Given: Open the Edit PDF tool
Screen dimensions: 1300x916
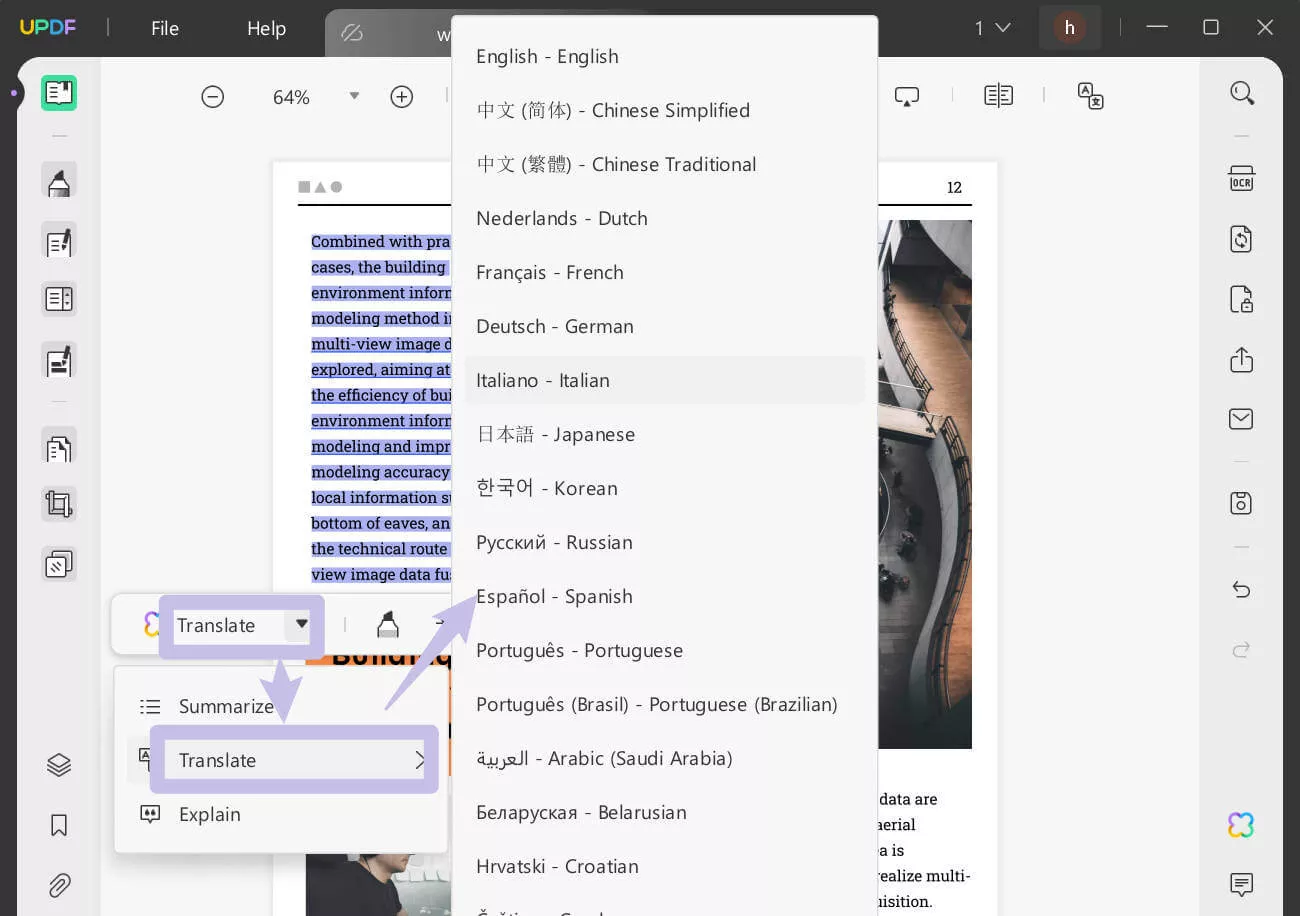Looking at the screenshot, I should pos(58,241).
